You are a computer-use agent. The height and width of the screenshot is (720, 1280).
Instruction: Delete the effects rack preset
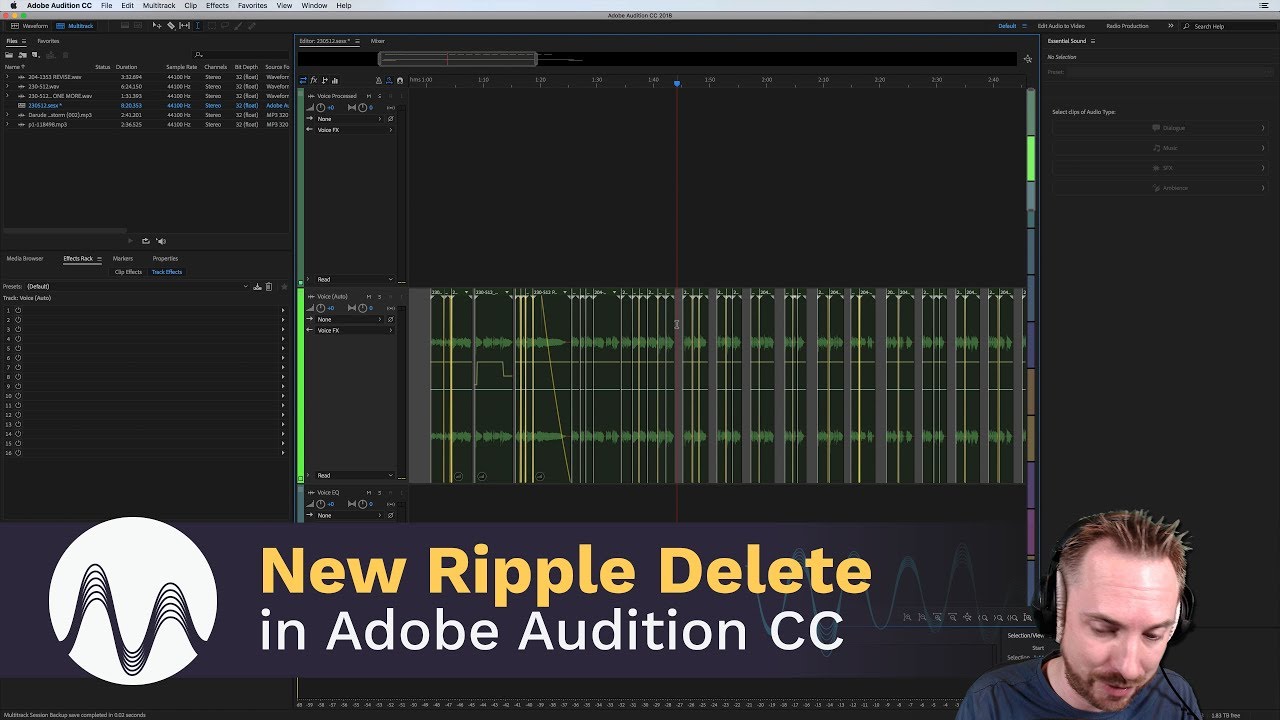click(x=268, y=287)
